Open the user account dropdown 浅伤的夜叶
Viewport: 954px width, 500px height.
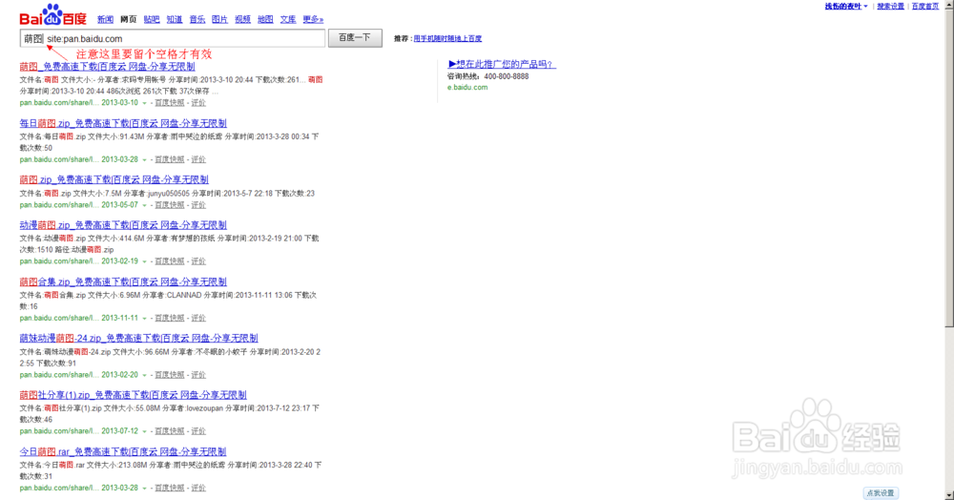pos(846,6)
